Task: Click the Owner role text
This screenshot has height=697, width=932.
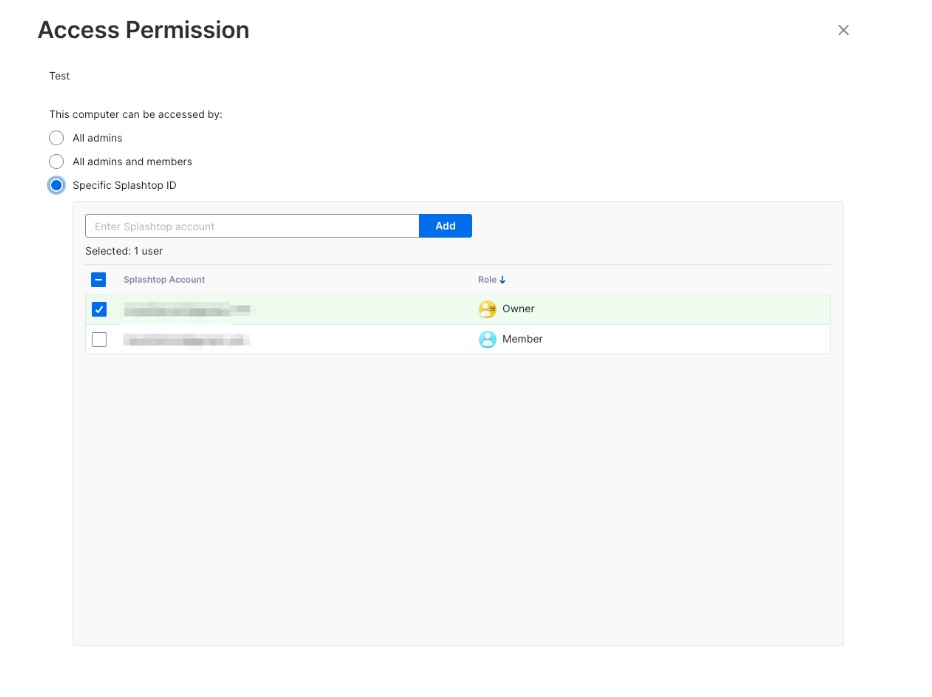Action: (x=518, y=309)
